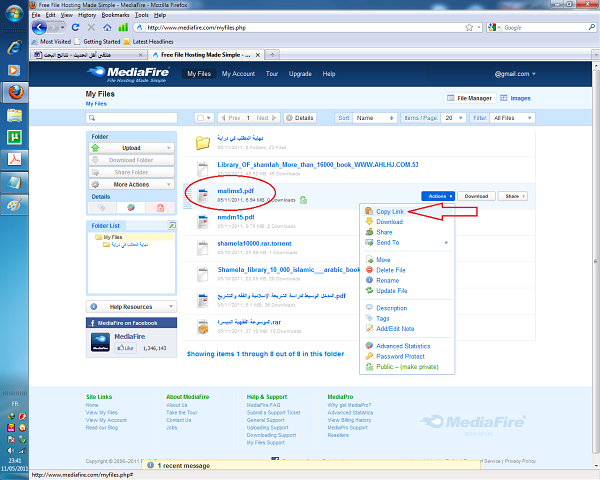Click the yellow folder icon in file list
600x480 pixels.
click(x=203, y=143)
